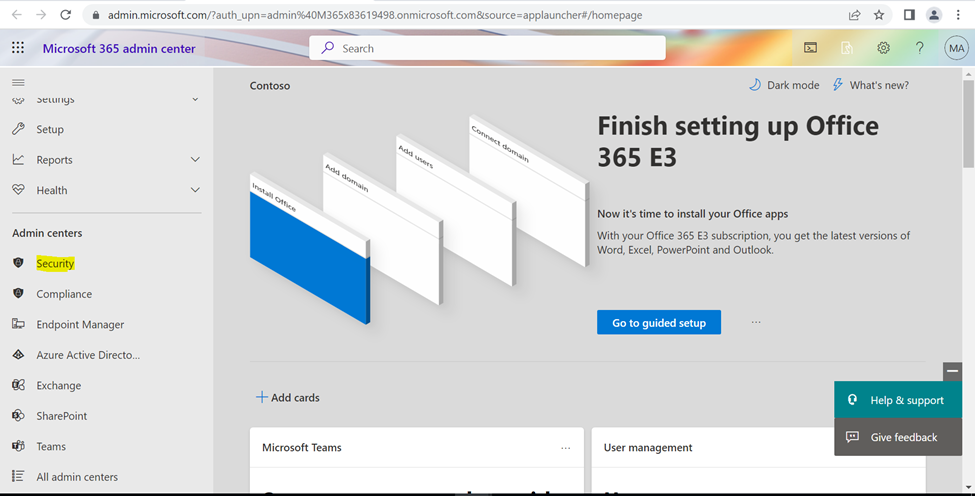Collapse navigation with hamburger icon
The width and height of the screenshot is (975, 496).
click(19, 83)
